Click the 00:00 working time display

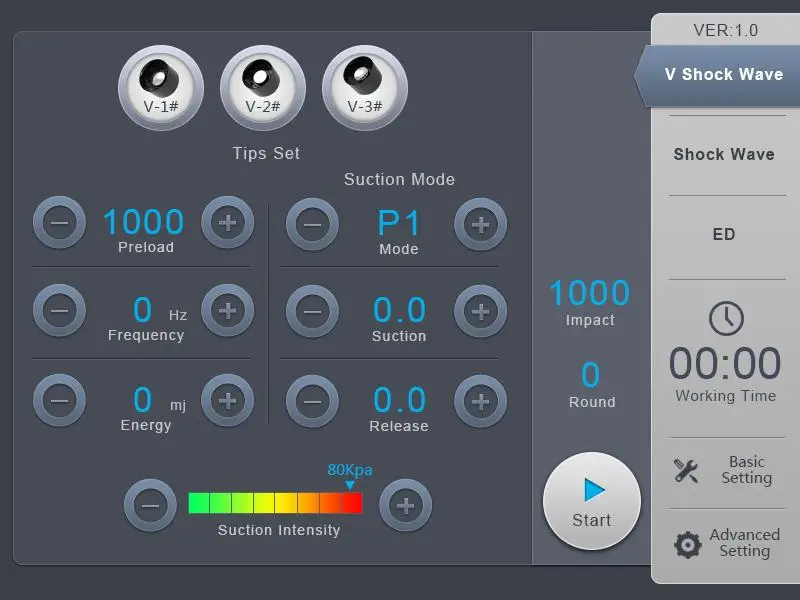[725, 363]
